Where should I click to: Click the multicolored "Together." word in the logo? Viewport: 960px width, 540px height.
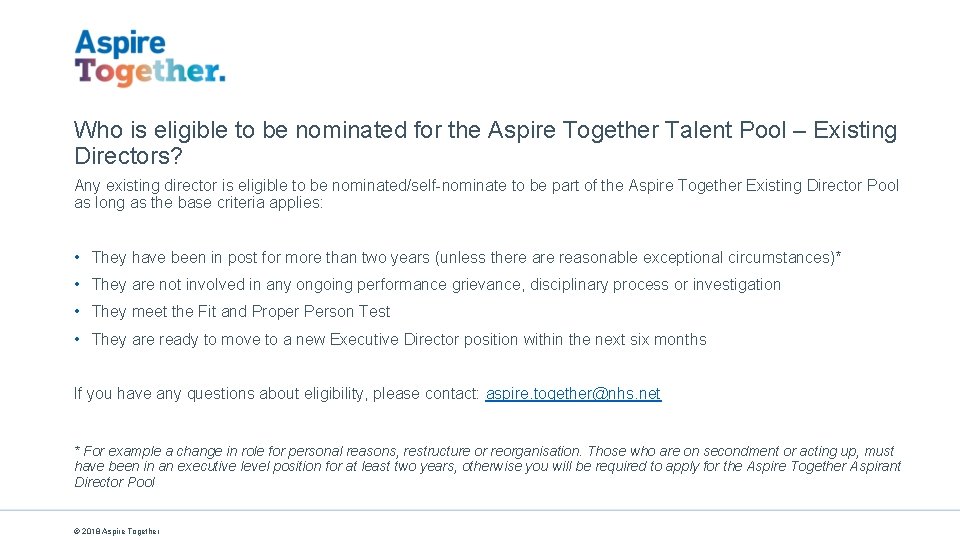(x=149, y=72)
